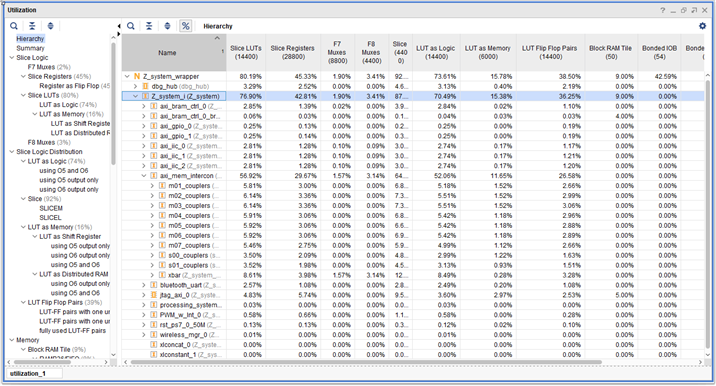This screenshot has width=716, height=386.
Task: Sort by Bonded IOB column header
Action: tap(659, 53)
